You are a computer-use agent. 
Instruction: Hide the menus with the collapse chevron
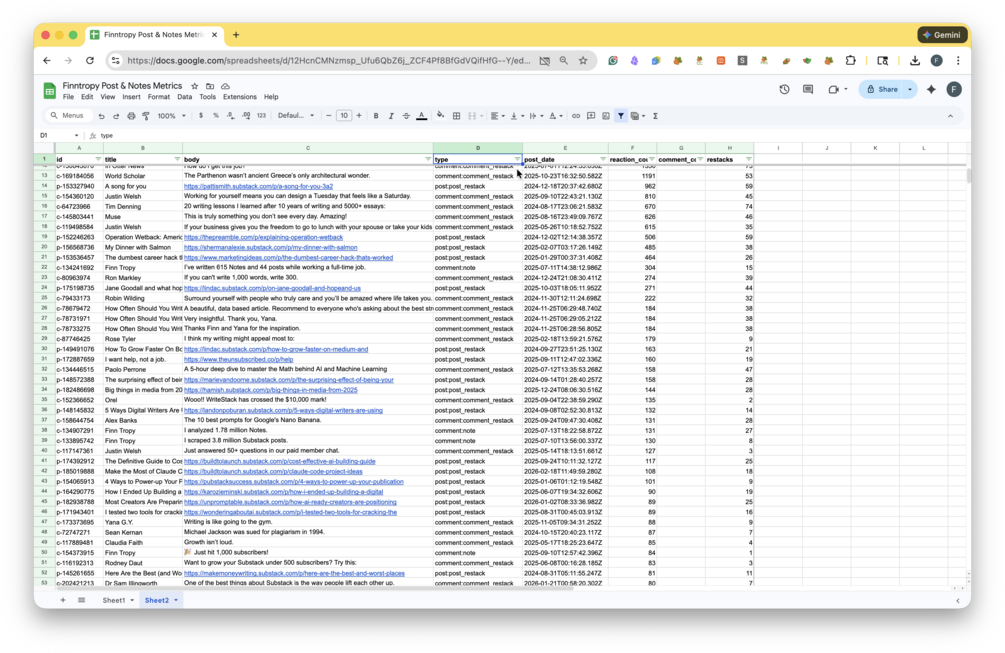tap(951, 116)
